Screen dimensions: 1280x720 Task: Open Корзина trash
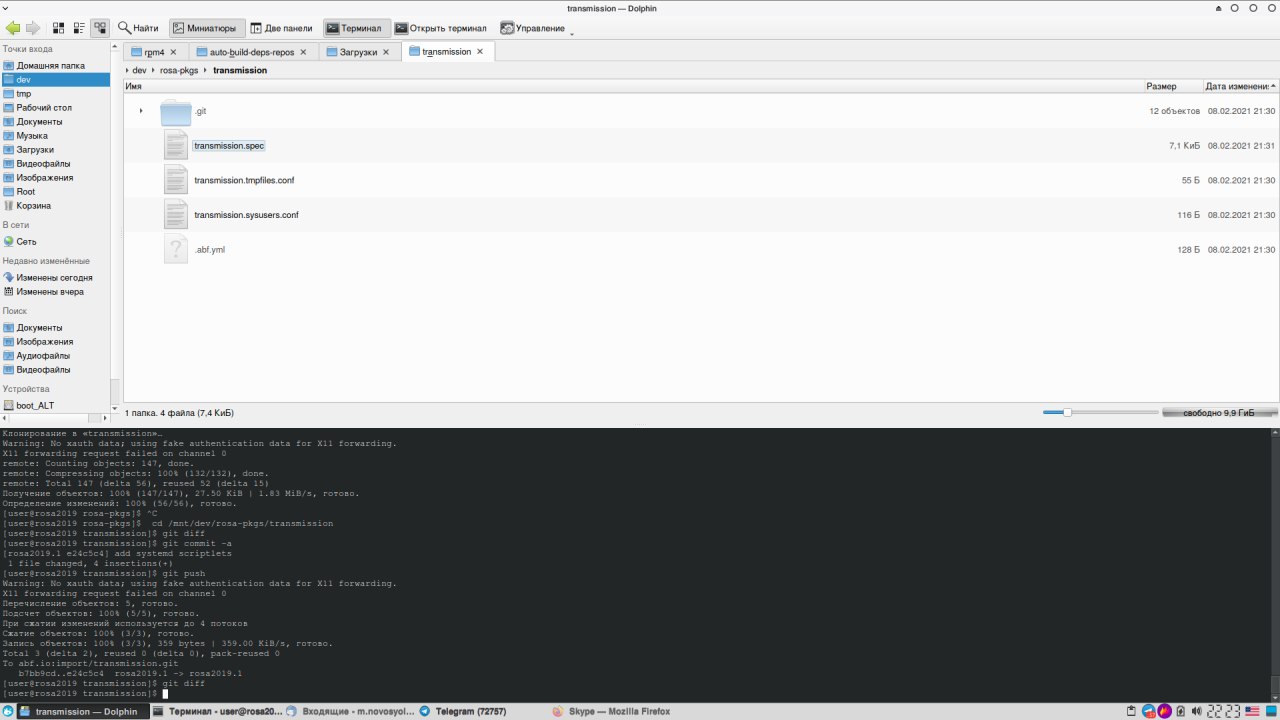point(55,205)
